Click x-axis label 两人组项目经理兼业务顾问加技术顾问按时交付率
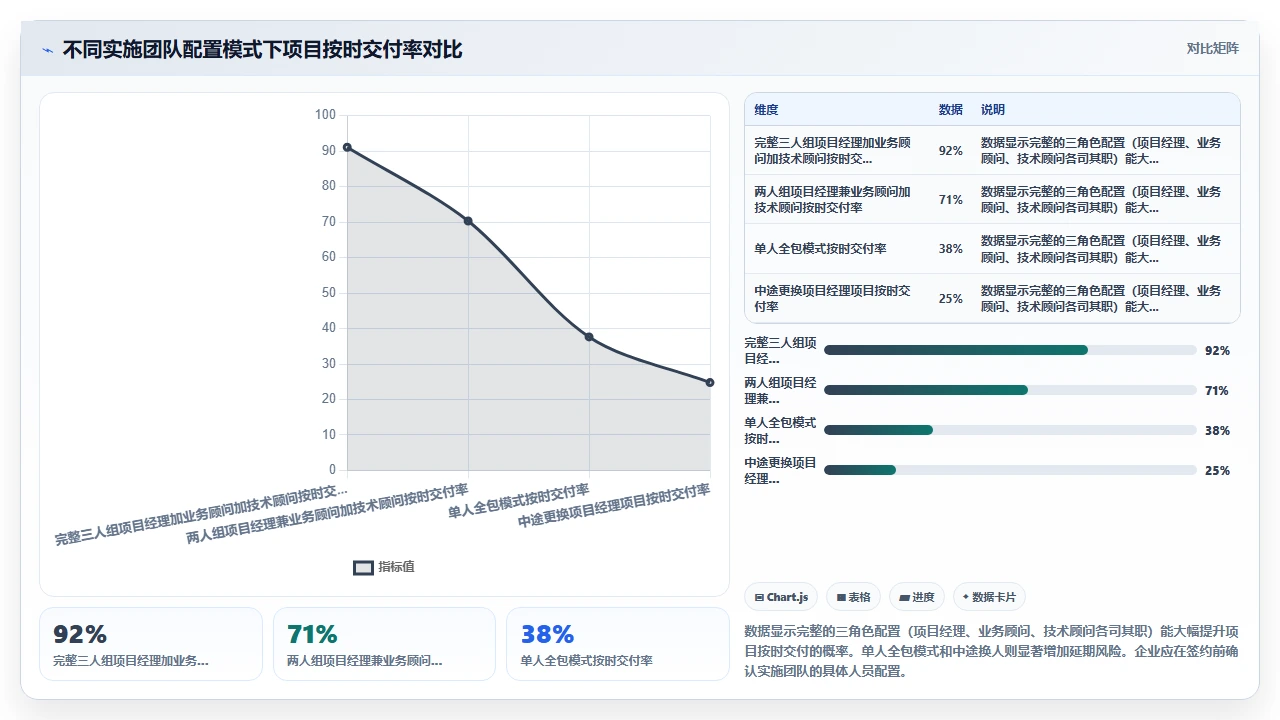 (x=328, y=514)
